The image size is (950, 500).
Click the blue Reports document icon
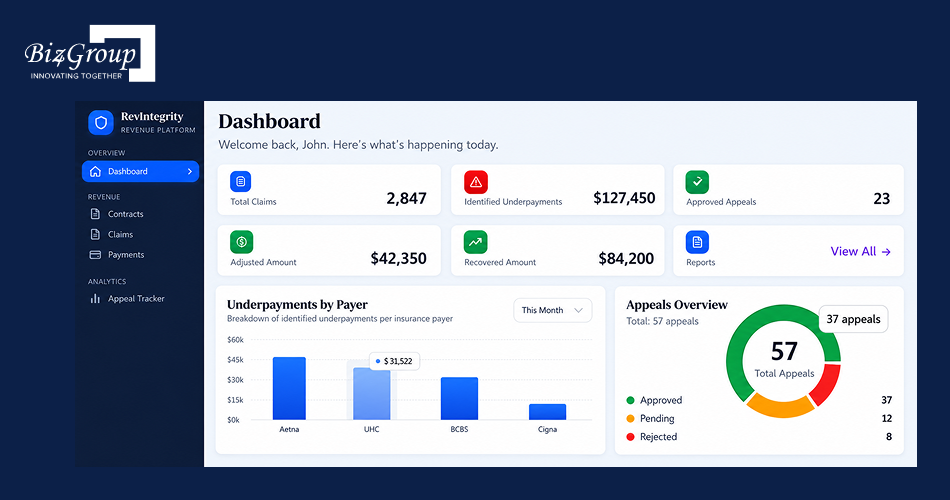pos(697,242)
